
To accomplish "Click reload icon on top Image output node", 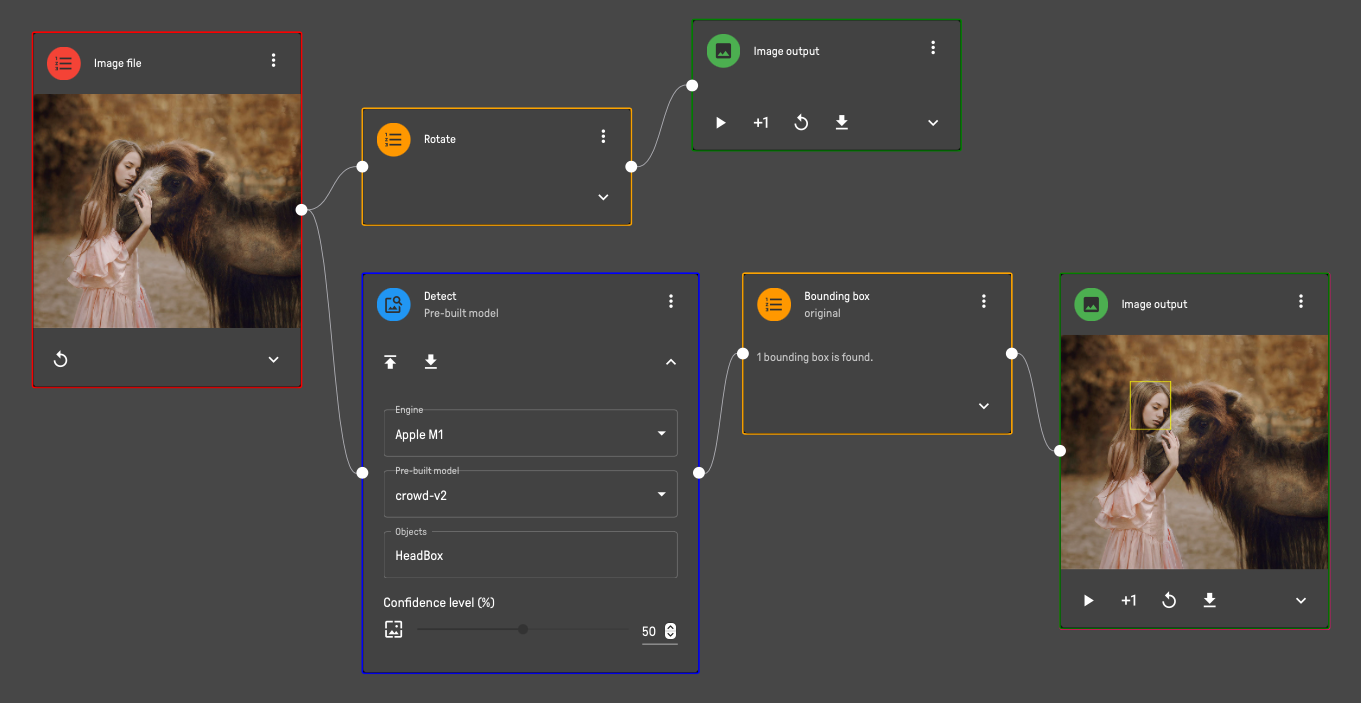I will pos(801,123).
